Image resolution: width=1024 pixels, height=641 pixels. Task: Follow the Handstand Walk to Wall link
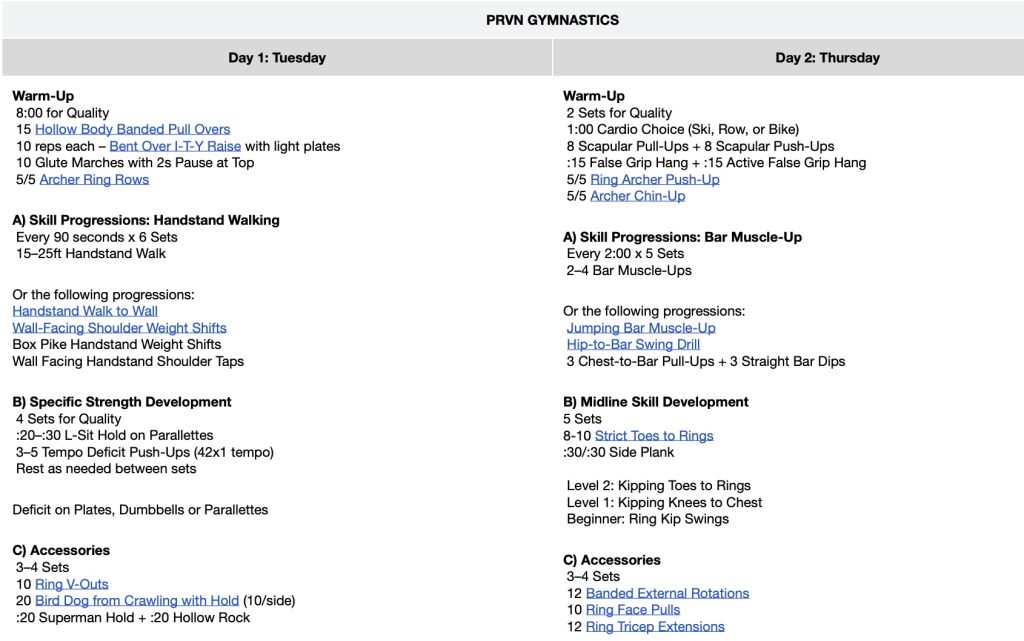click(85, 311)
